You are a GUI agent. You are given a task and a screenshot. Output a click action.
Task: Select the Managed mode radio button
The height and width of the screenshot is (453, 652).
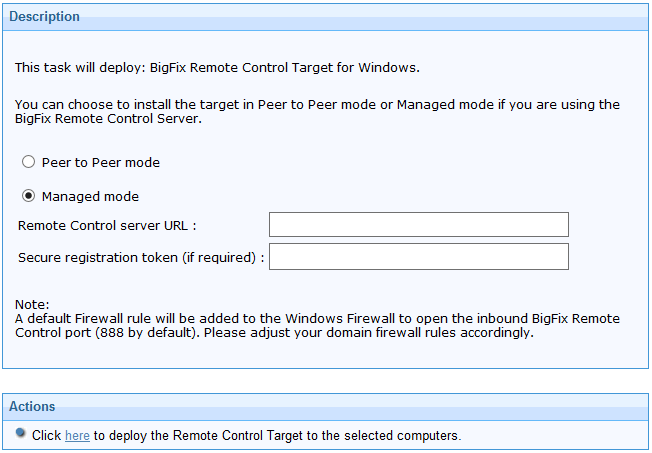click(28, 196)
